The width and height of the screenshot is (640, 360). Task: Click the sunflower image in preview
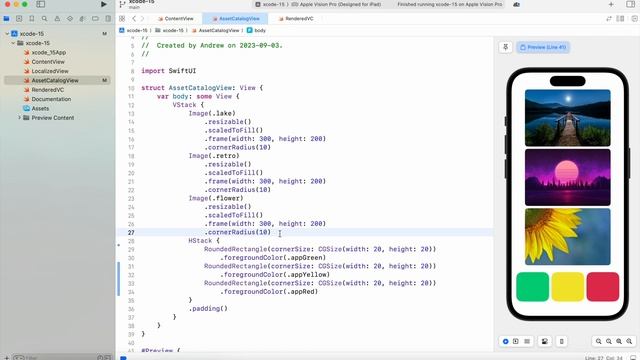(x=568, y=237)
